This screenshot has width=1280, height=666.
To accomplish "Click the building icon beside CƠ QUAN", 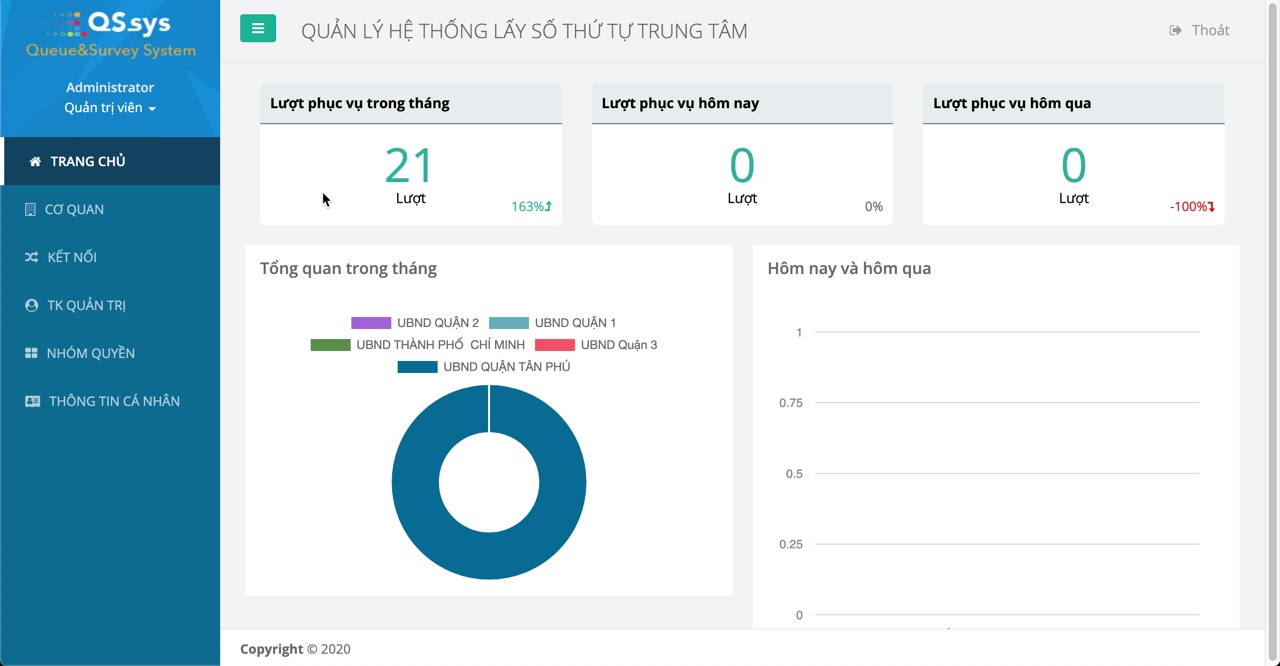I will click(31, 210).
